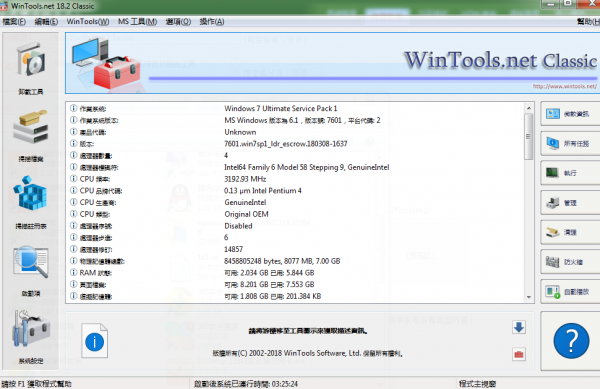Image resolution: width=600 pixels, height=389 pixels.
Task: Click the blue info document icon
Action: pyautogui.click(x=95, y=340)
